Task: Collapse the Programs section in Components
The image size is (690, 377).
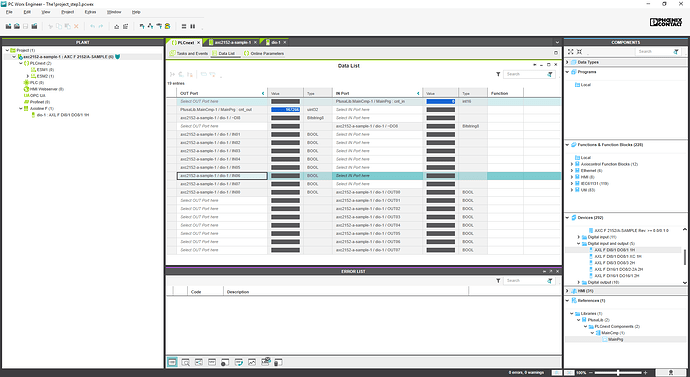Action: coord(567,72)
